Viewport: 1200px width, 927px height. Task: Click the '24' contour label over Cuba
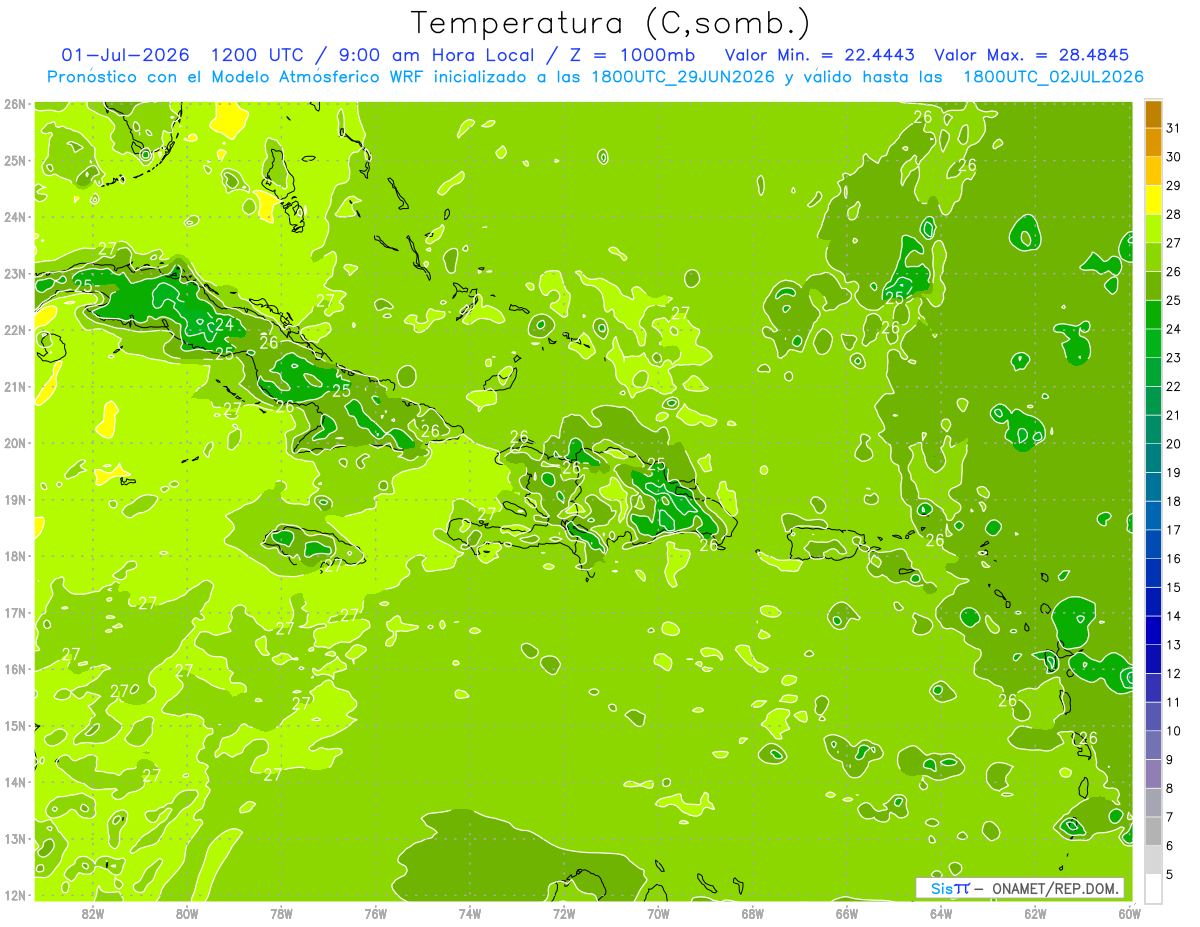[224, 324]
